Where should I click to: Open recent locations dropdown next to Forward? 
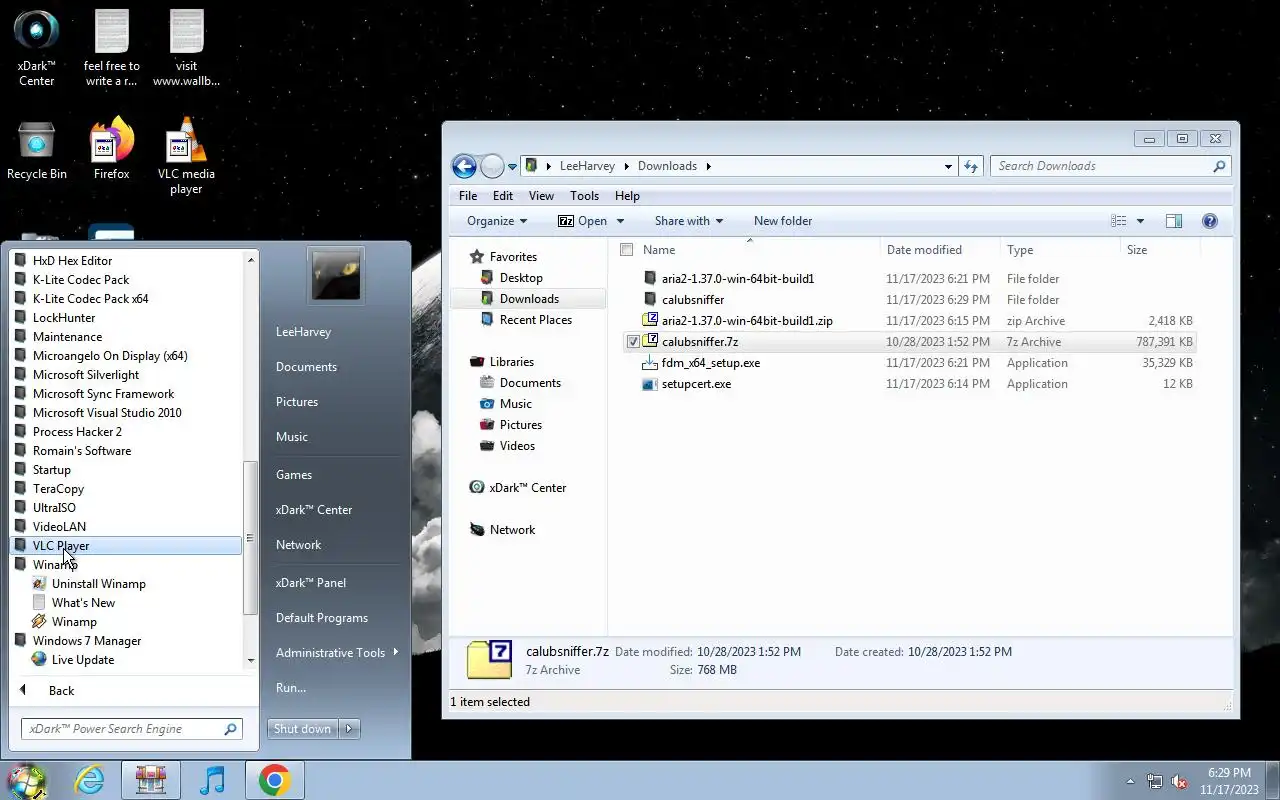[x=512, y=167]
